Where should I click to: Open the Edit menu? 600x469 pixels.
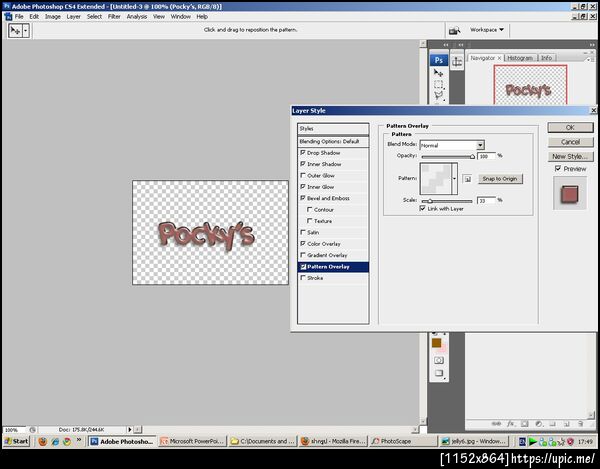click(x=34, y=16)
